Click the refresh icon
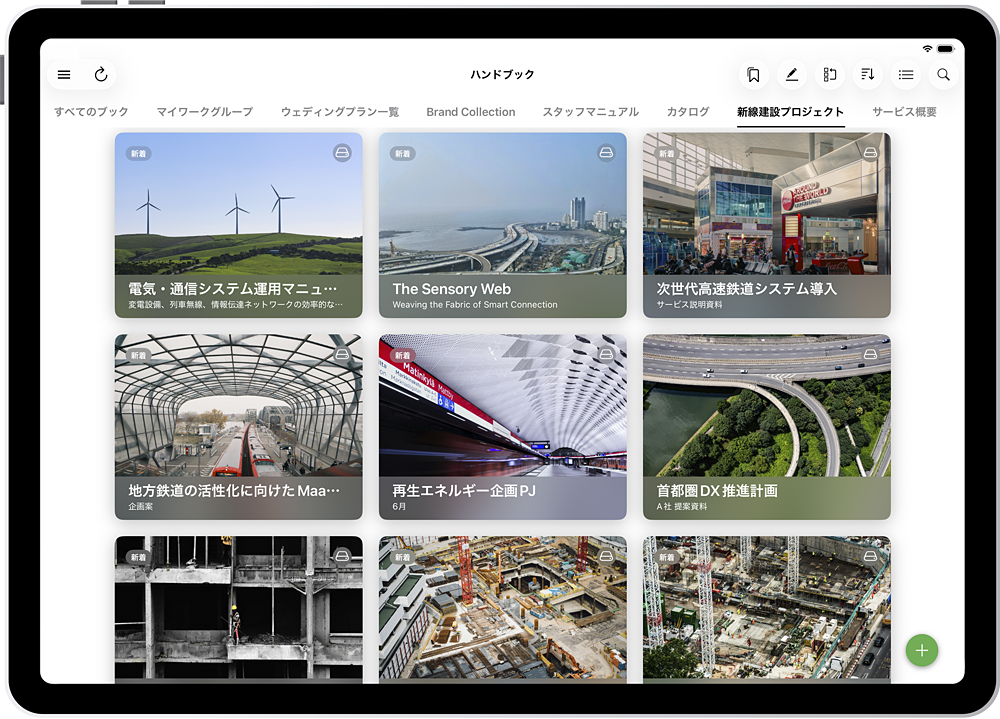This screenshot has width=1000, height=719. (101, 75)
